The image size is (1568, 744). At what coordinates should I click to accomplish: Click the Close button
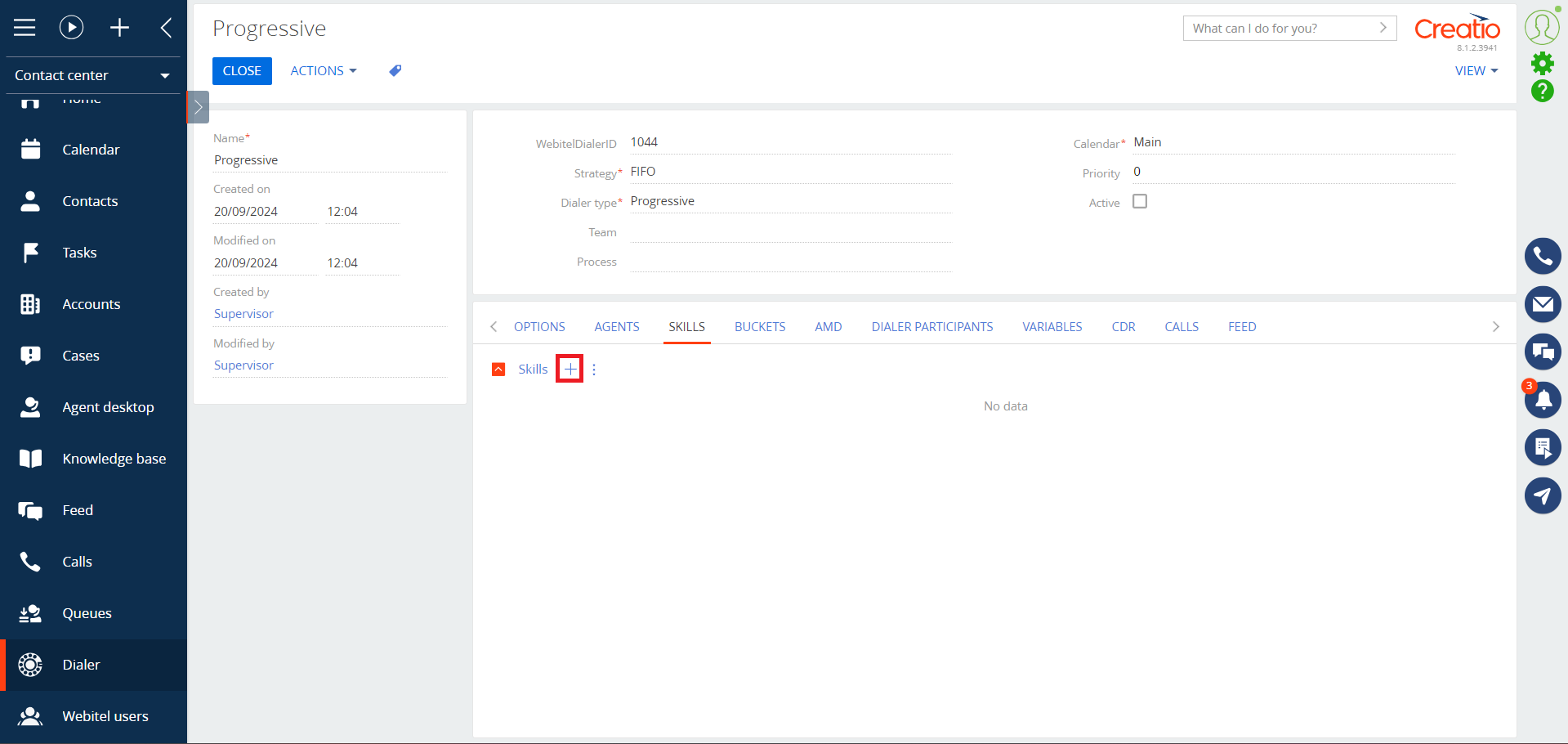[x=242, y=71]
